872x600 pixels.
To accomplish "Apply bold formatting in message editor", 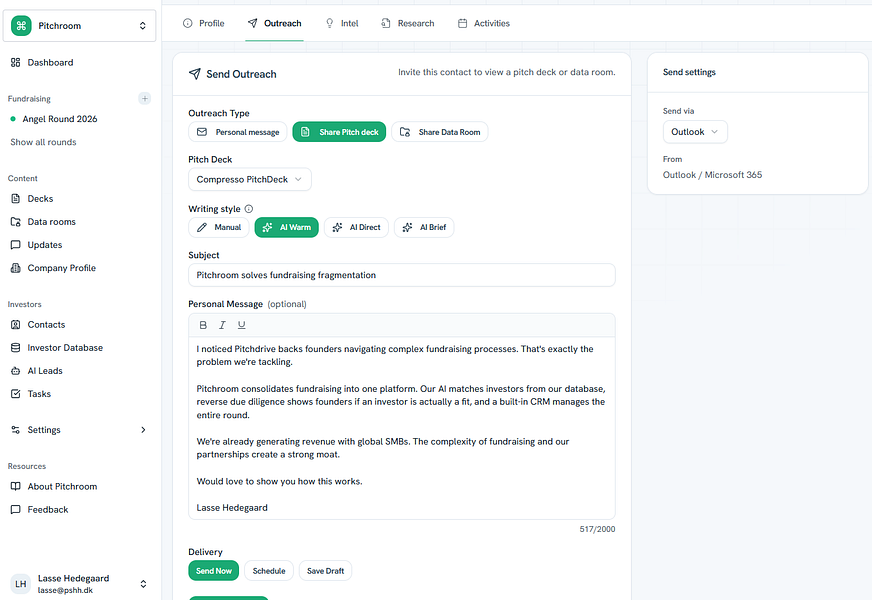I will pos(203,325).
